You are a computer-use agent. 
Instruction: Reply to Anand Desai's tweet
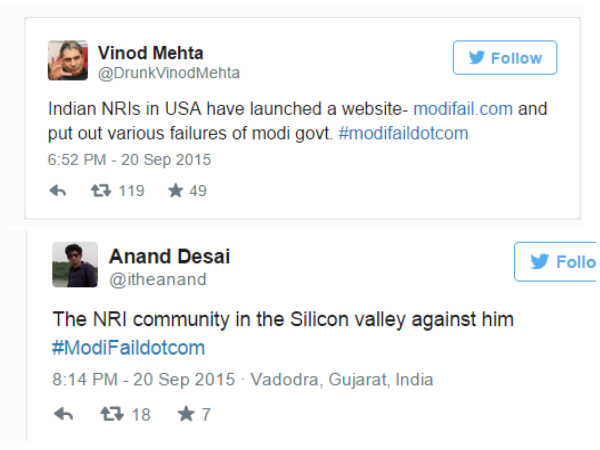point(64,414)
